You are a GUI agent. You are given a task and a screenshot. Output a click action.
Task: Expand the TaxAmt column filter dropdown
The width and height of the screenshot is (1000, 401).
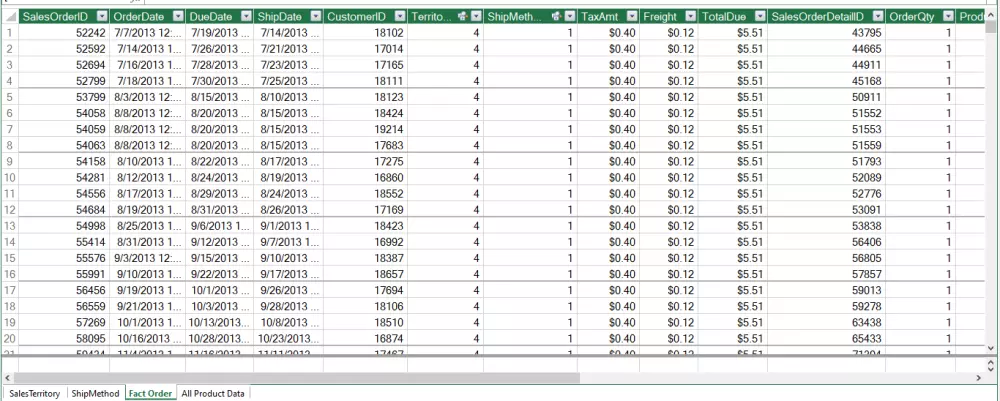pyautogui.click(x=631, y=17)
